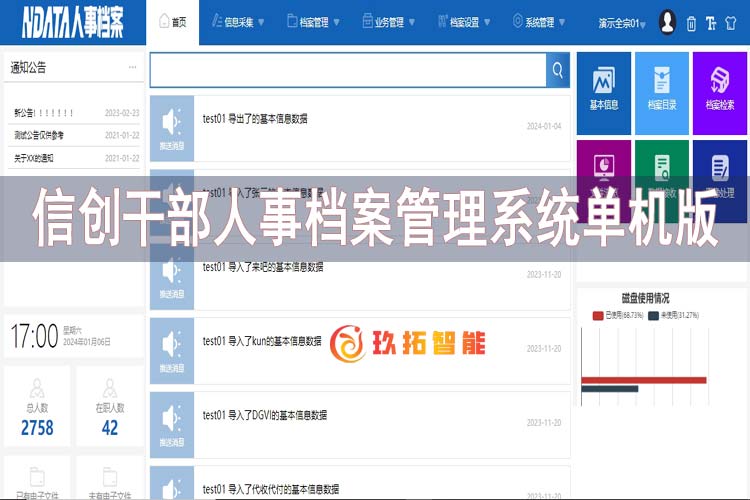Screen dimensions: 750x500
Task: Expand the 系统管理 menu
Action: (539, 22)
